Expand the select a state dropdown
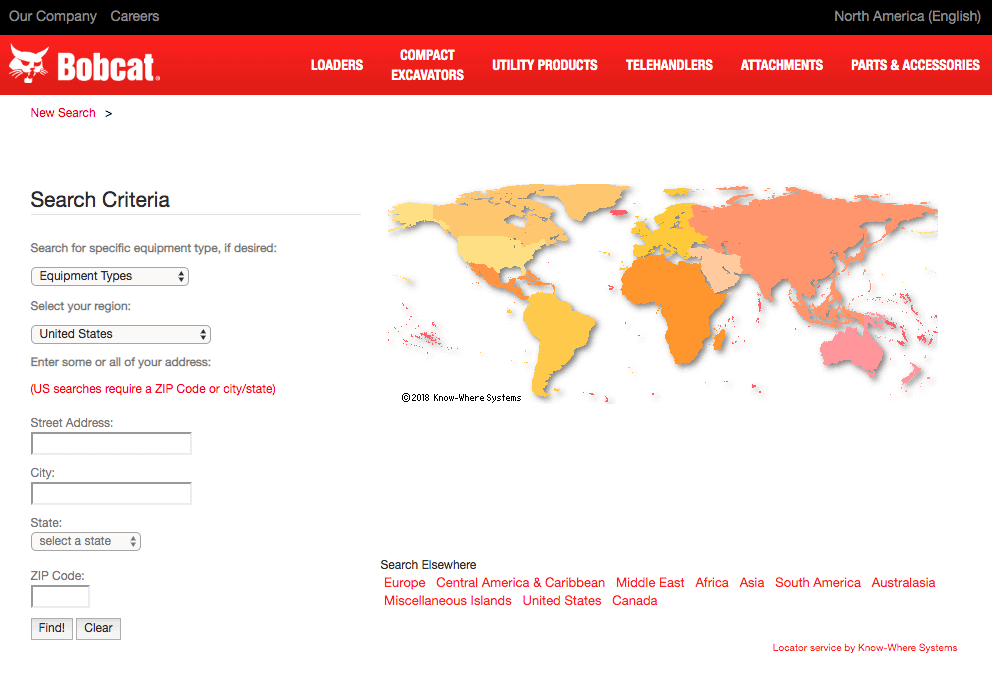Image resolution: width=992 pixels, height=673 pixels. pos(86,541)
